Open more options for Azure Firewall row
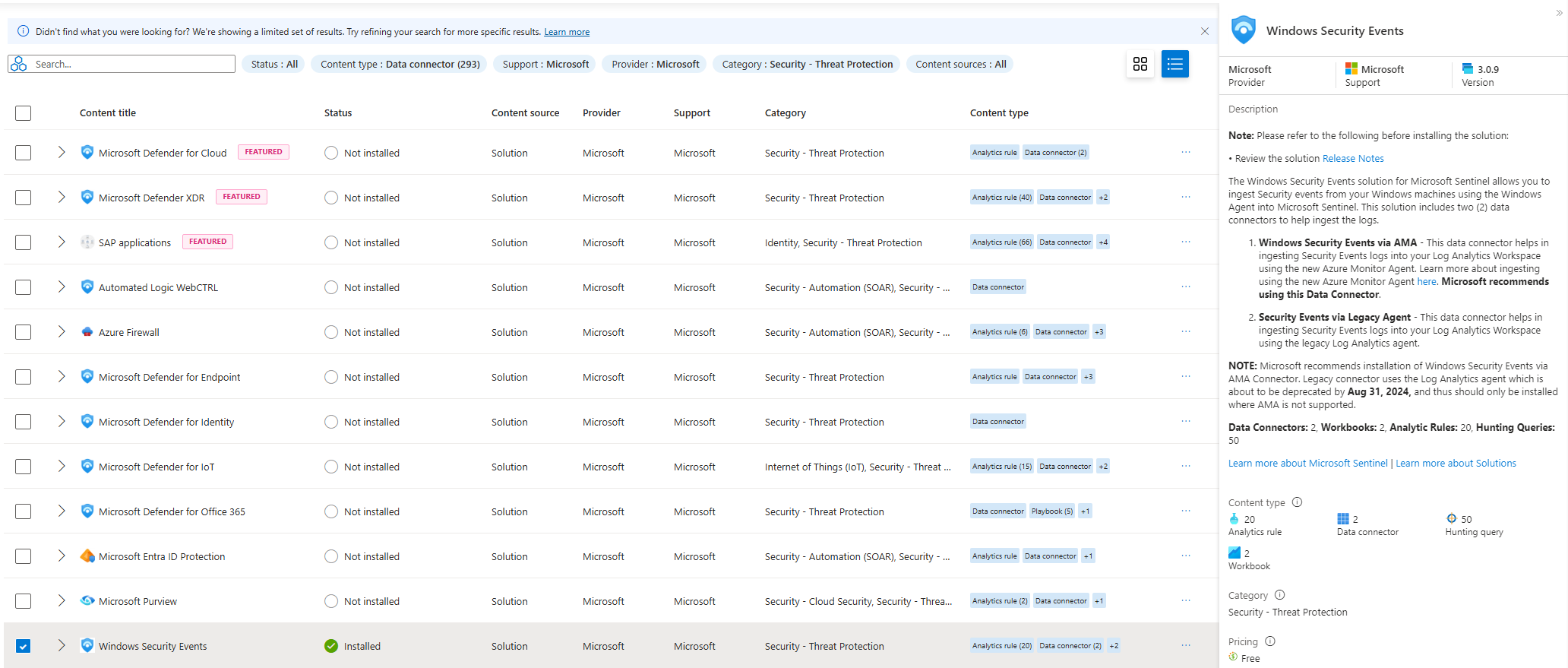Image resolution: width=1568 pixels, height=668 pixels. [1186, 332]
